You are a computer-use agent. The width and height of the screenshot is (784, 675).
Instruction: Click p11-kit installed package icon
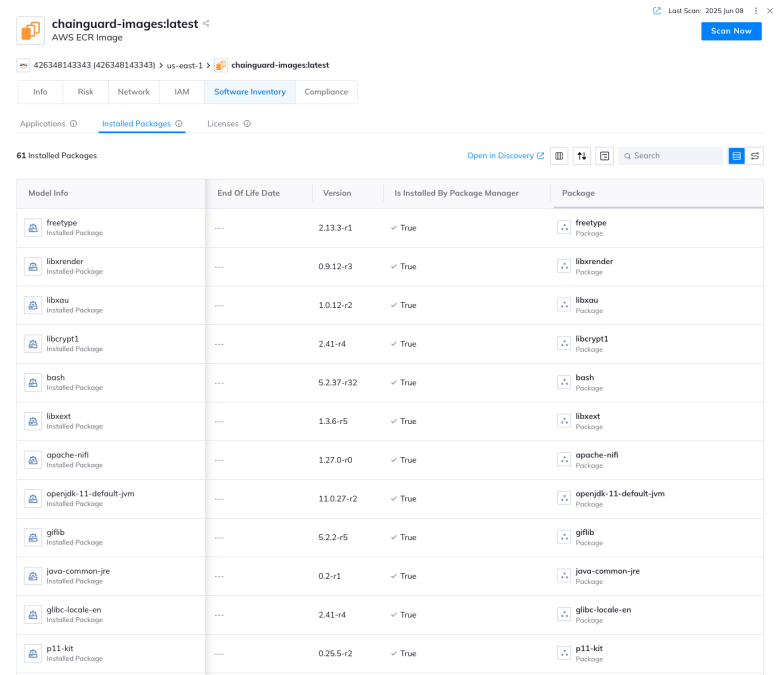33,654
